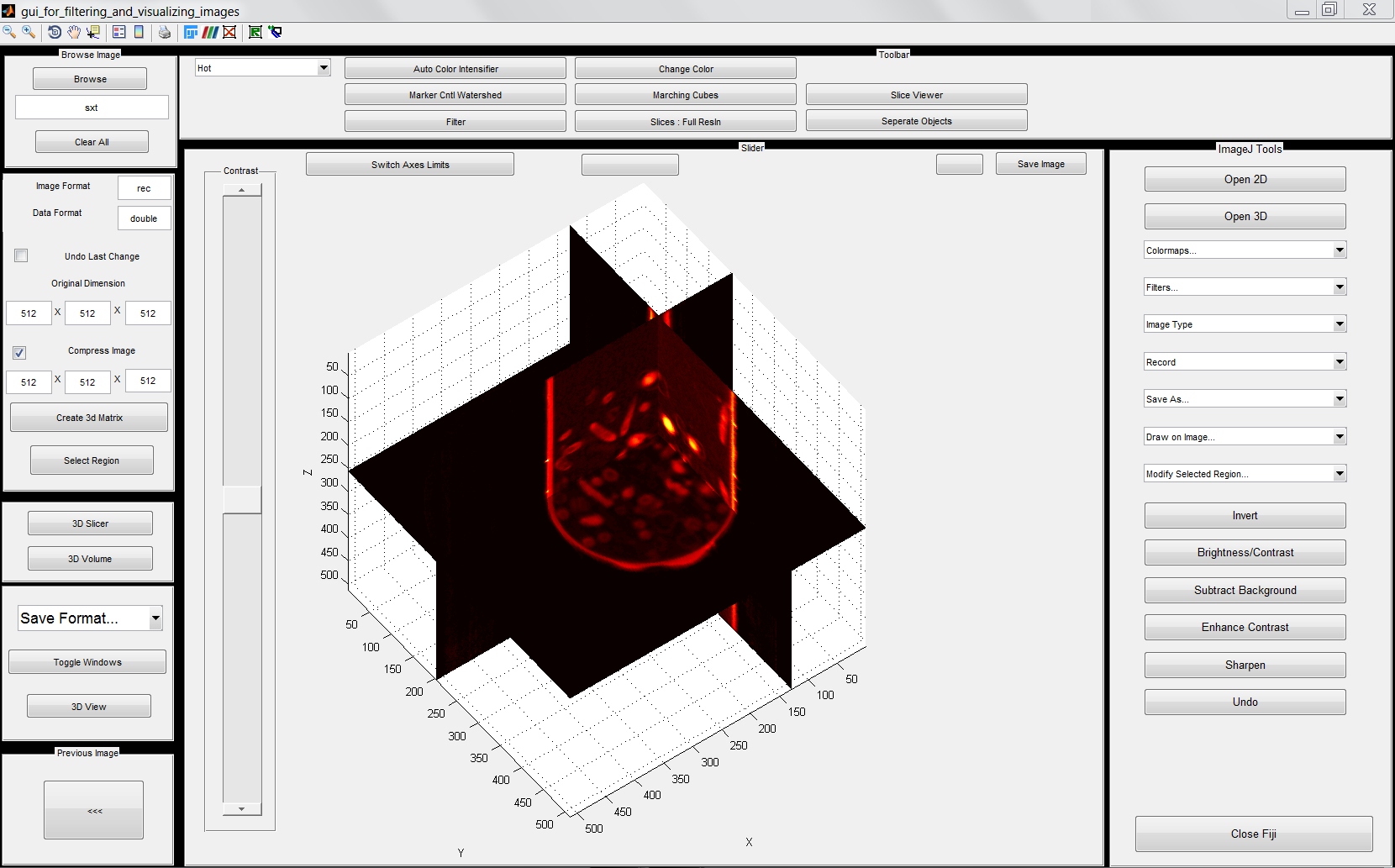This screenshot has width=1395, height=868.
Task: Click the Print figure icon
Action: 165,32
